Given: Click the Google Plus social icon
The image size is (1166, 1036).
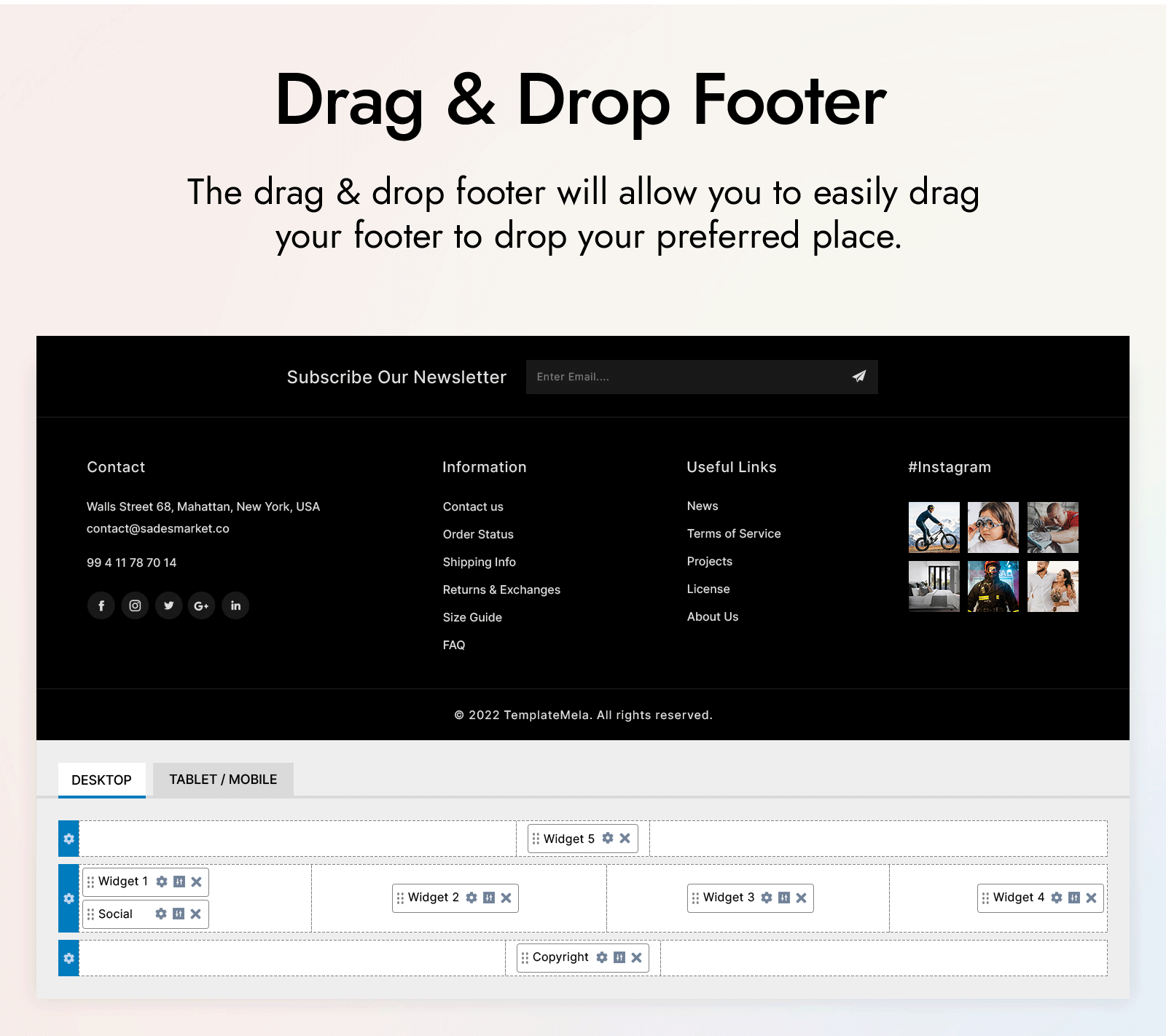Looking at the screenshot, I should point(202,605).
